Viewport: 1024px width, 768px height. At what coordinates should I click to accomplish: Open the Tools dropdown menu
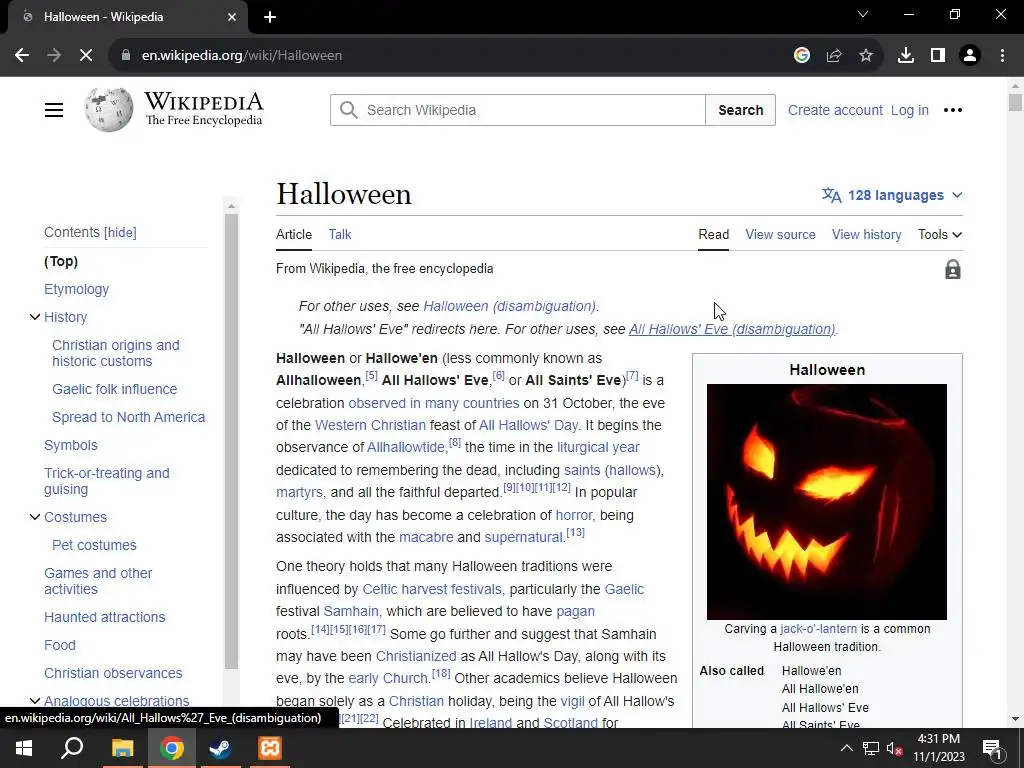[x=940, y=234]
